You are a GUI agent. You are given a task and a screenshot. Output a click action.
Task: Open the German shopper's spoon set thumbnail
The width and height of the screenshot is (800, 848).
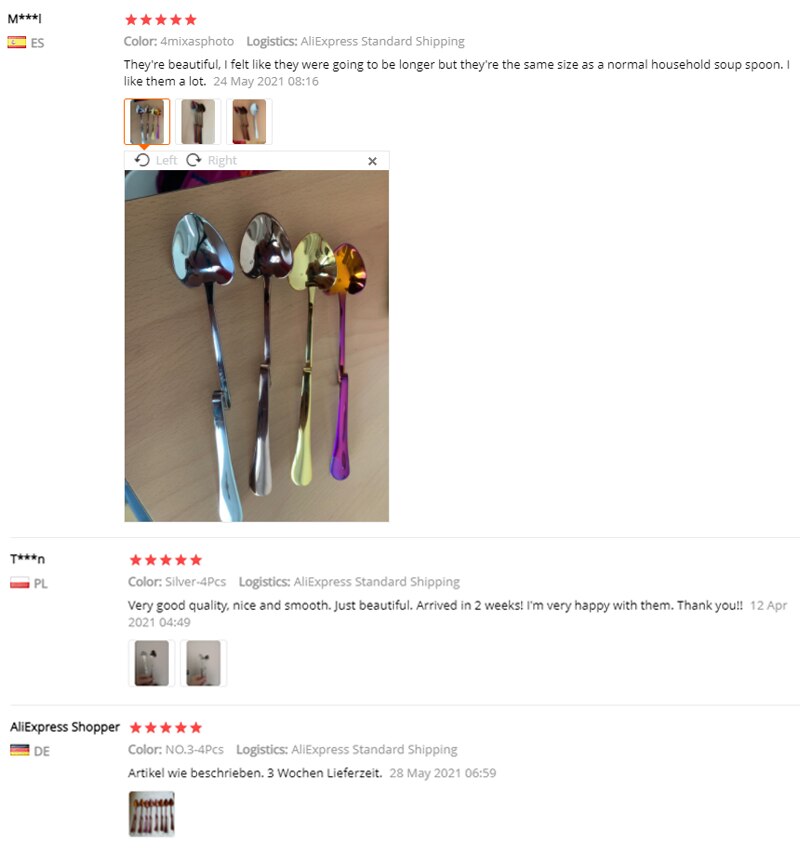152,814
